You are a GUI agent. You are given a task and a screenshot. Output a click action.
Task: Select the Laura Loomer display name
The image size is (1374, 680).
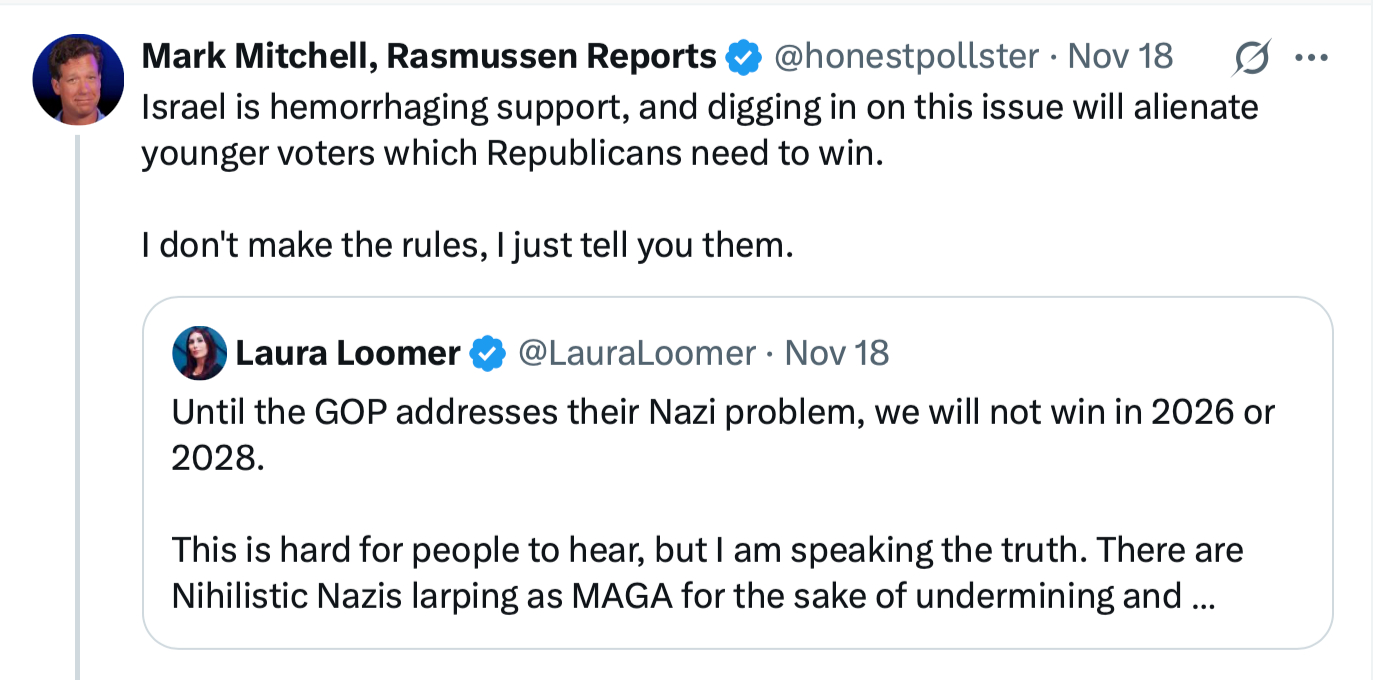347,353
